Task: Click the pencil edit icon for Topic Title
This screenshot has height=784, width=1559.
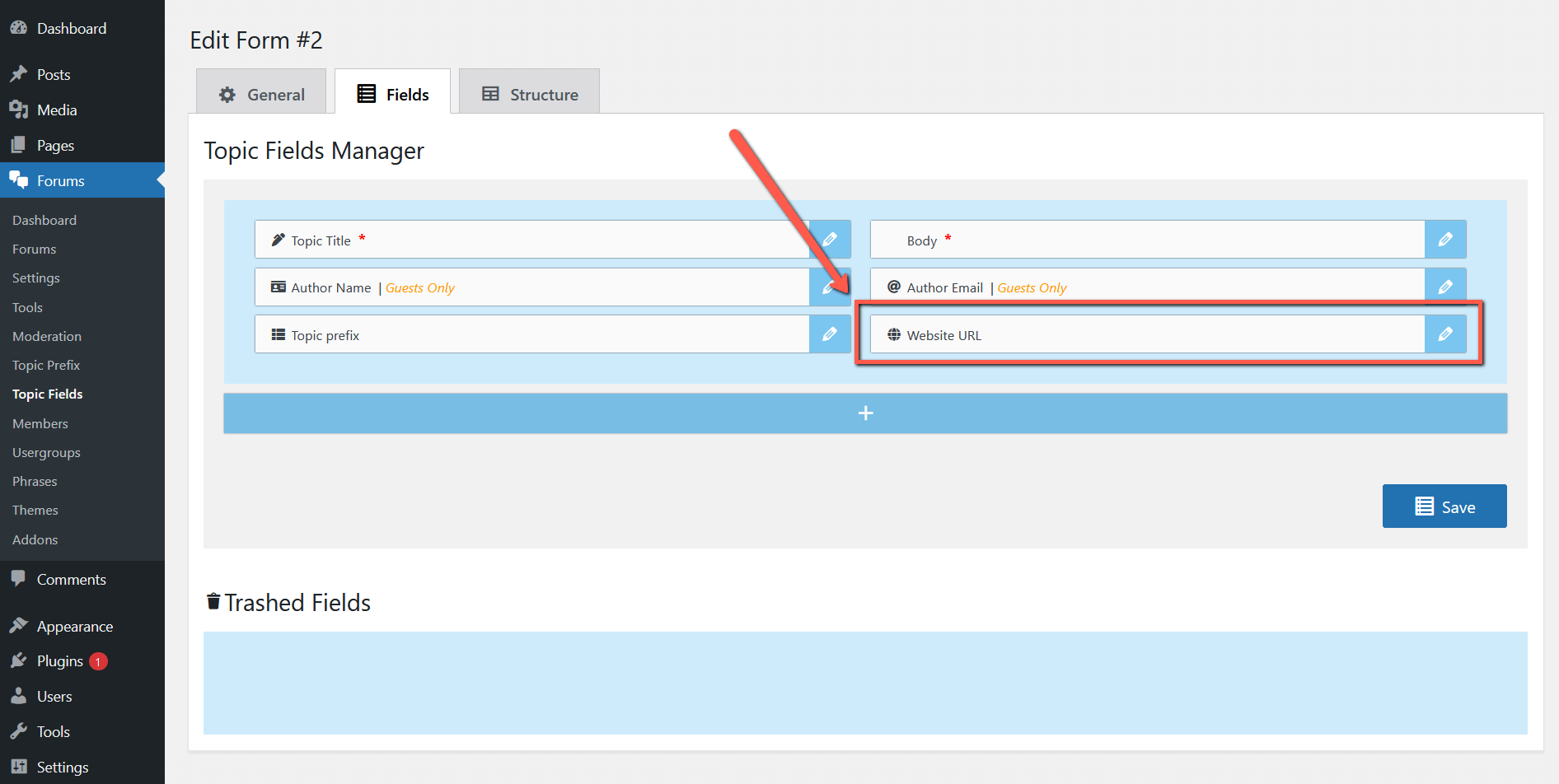Action: click(x=830, y=240)
